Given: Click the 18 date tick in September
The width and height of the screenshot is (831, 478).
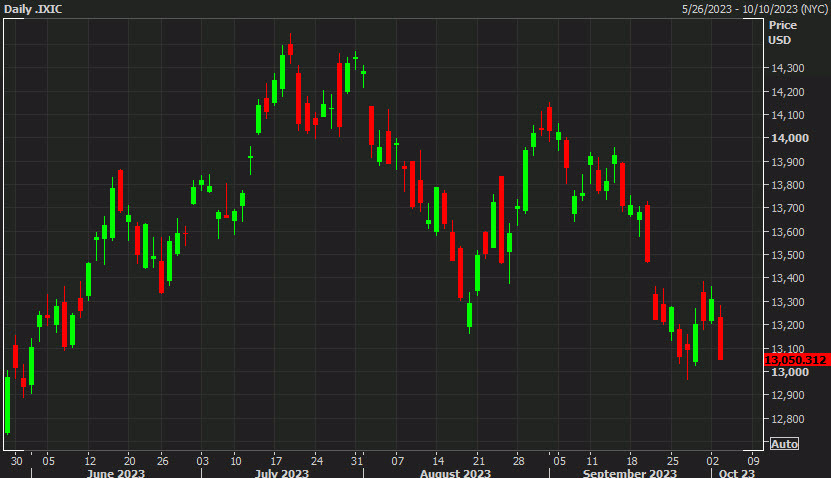Looking at the screenshot, I should tap(632, 461).
